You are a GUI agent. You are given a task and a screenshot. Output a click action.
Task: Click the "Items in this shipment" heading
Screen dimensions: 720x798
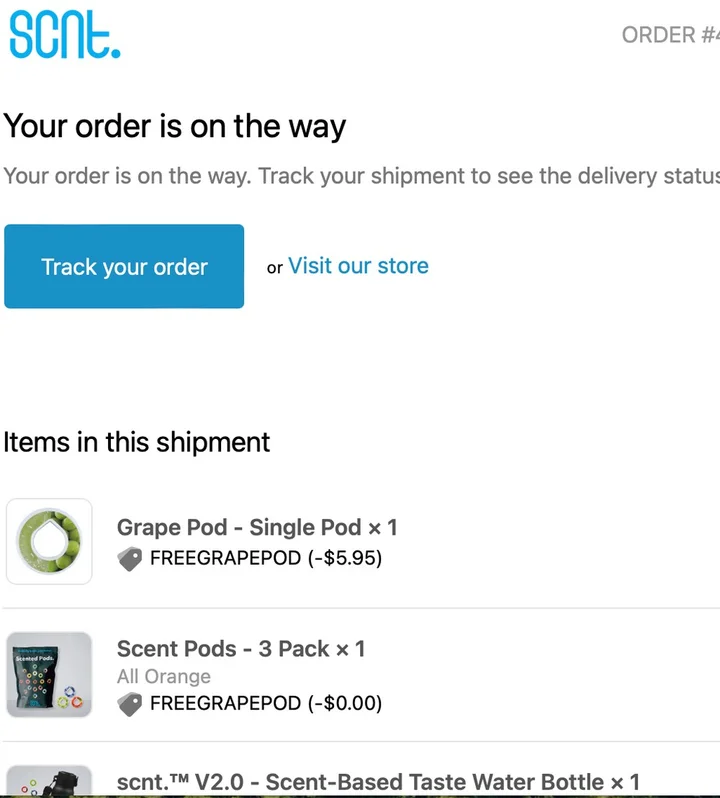pyautogui.click(x=137, y=442)
